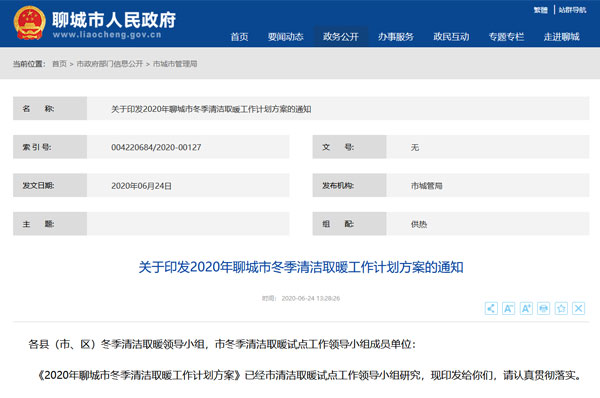
Task: Open 政民互动 navigation tab
Action: pyautogui.click(x=451, y=37)
